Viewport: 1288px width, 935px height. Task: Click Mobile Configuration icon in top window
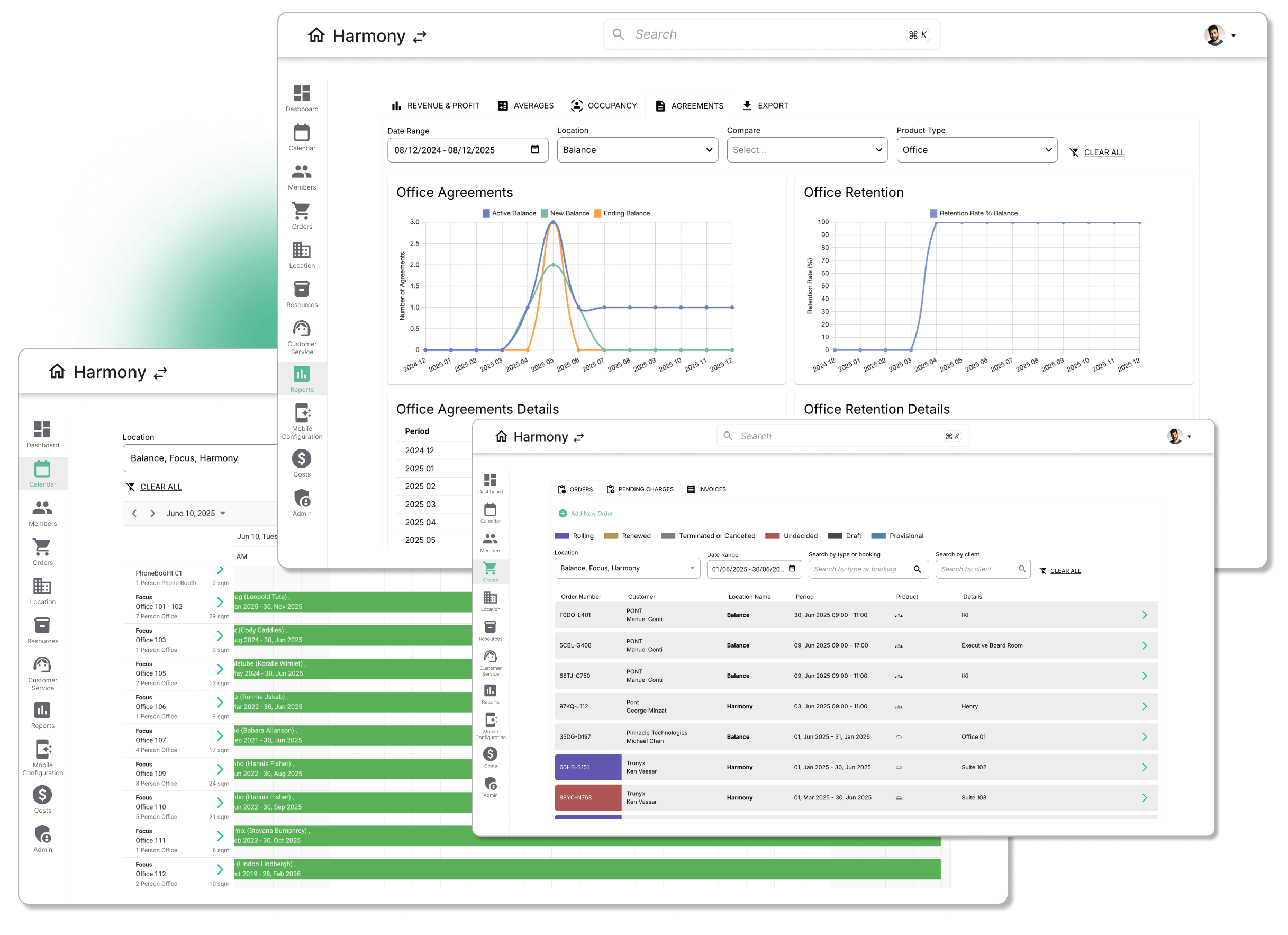pyautogui.click(x=302, y=413)
